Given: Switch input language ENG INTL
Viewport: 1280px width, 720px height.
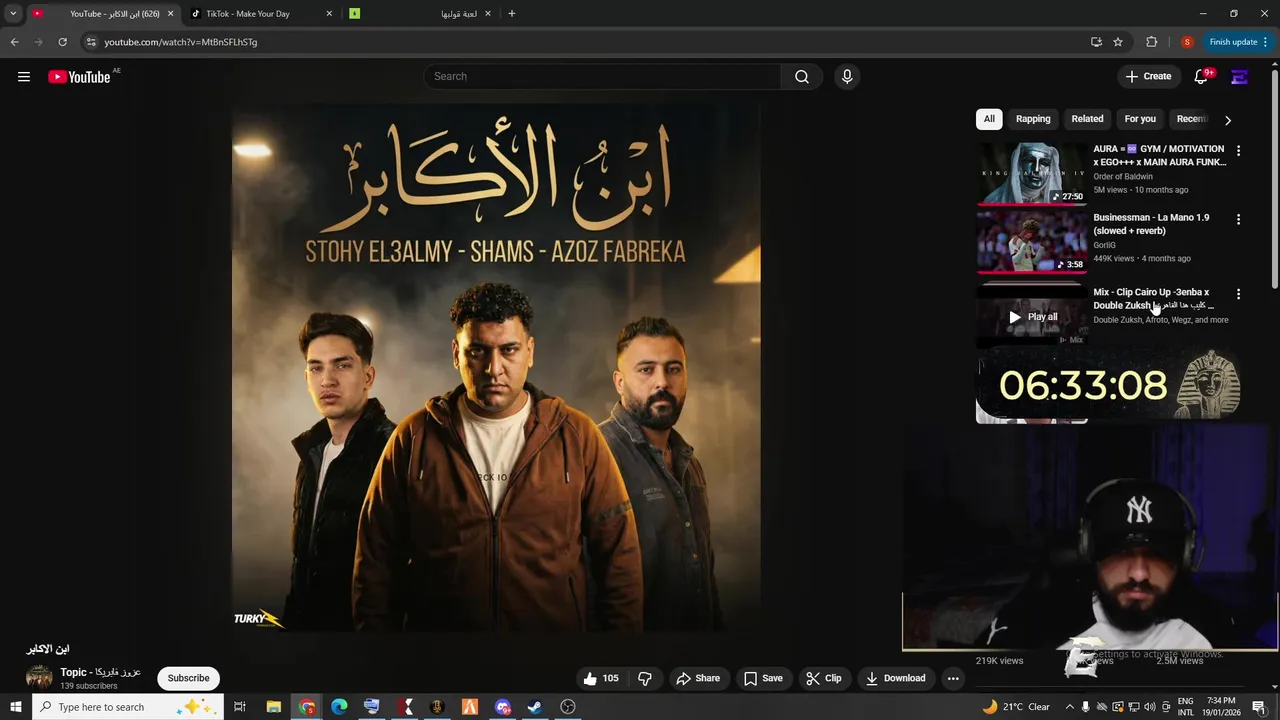Looking at the screenshot, I should pyautogui.click(x=1185, y=707).
